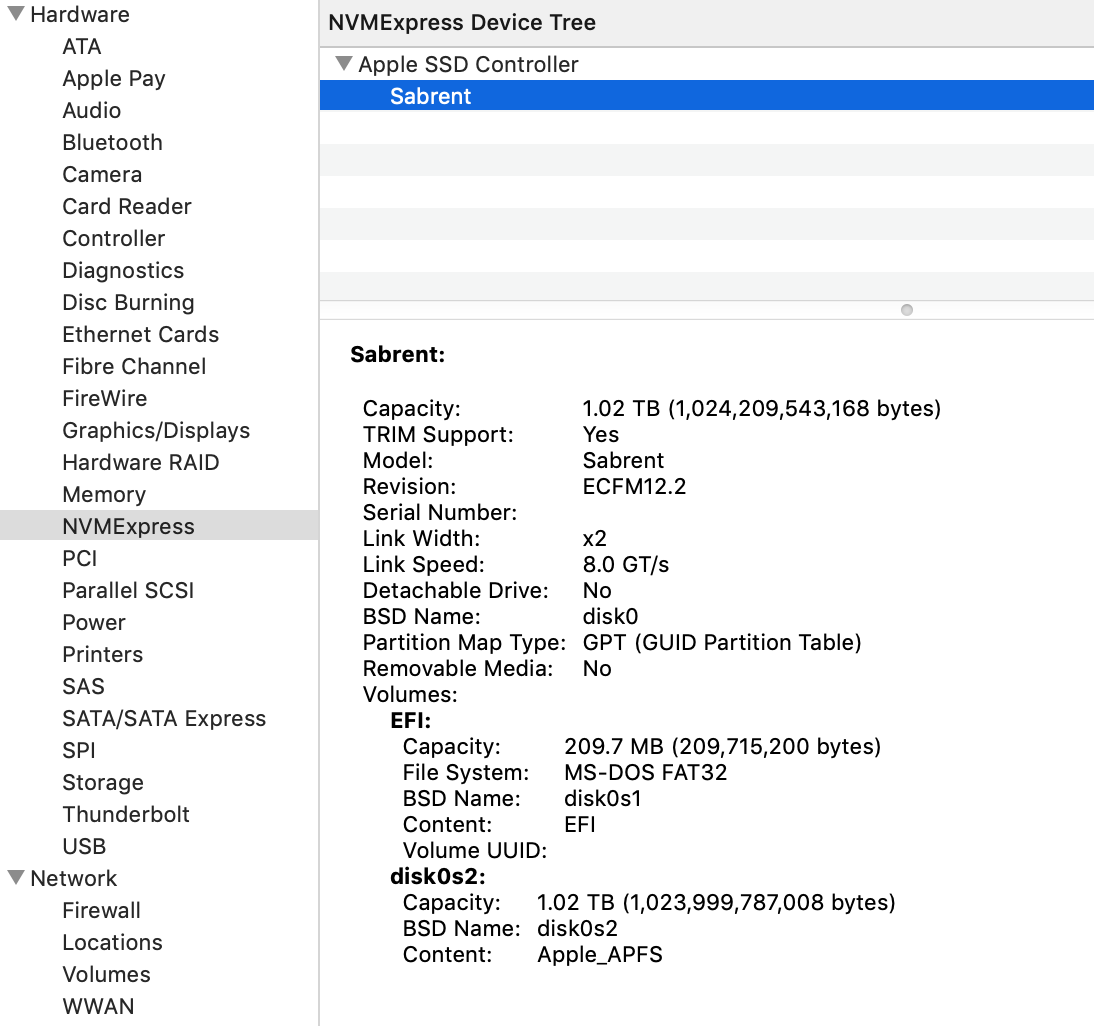Click the capacity value 1.02 TB (1,024,209,543,168 bytes)
This screenshot has width=1094, height=1026.
pos(761,408)
